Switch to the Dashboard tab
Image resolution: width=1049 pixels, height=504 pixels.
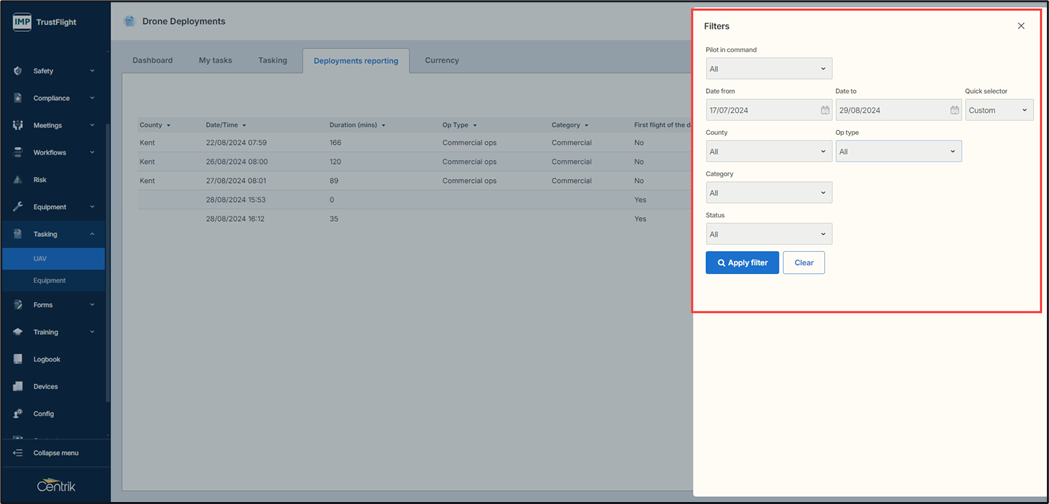[153, 60]
